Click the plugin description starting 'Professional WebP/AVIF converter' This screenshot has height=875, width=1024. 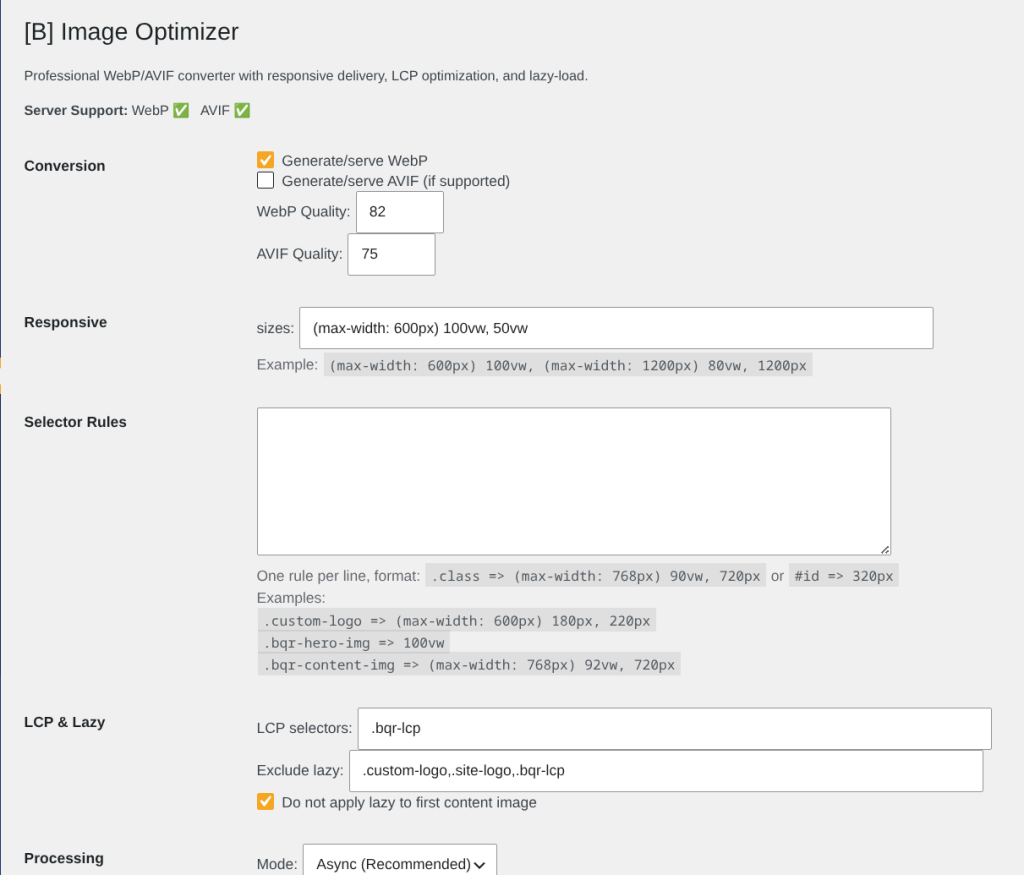pyautogui.click(x=306, y=76)
